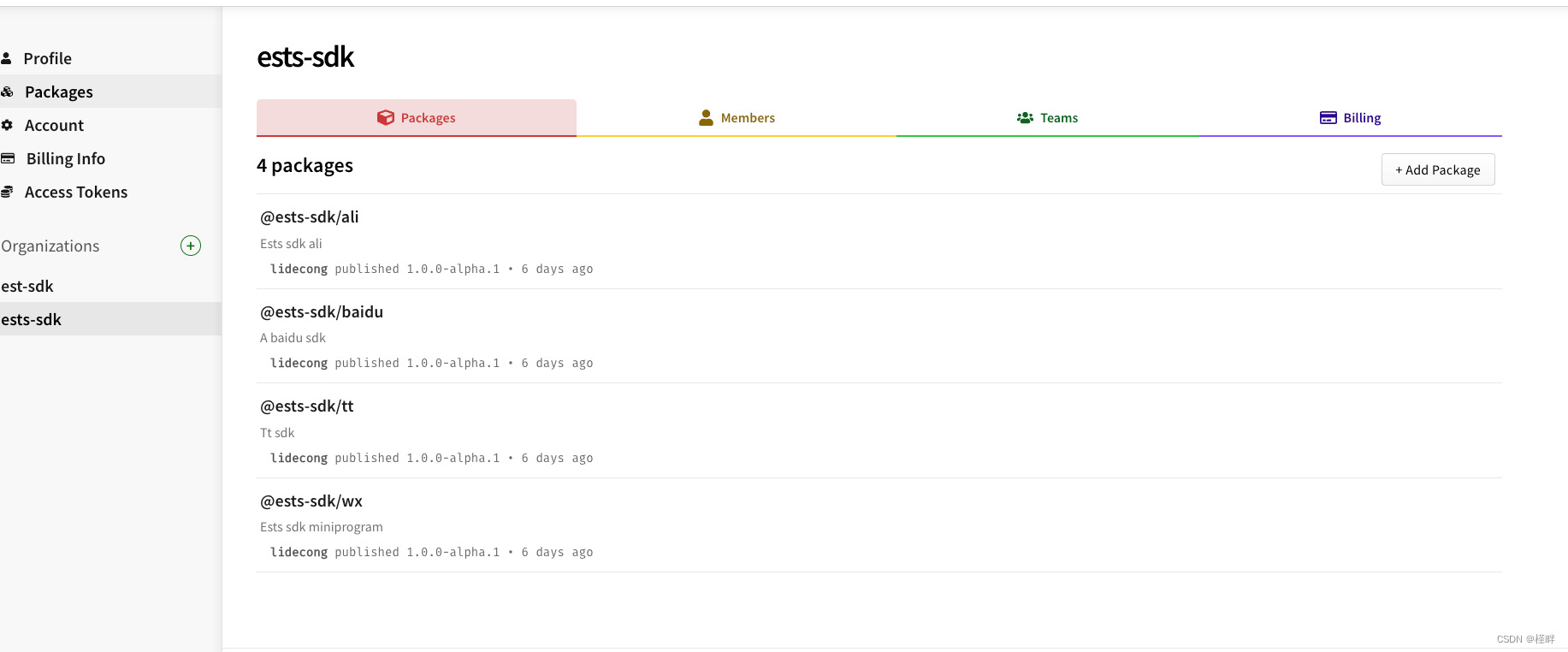Viewport: 1568px width, 652px height.
Task: Open Access Tokens in sidebar
Action: [111, 192]
